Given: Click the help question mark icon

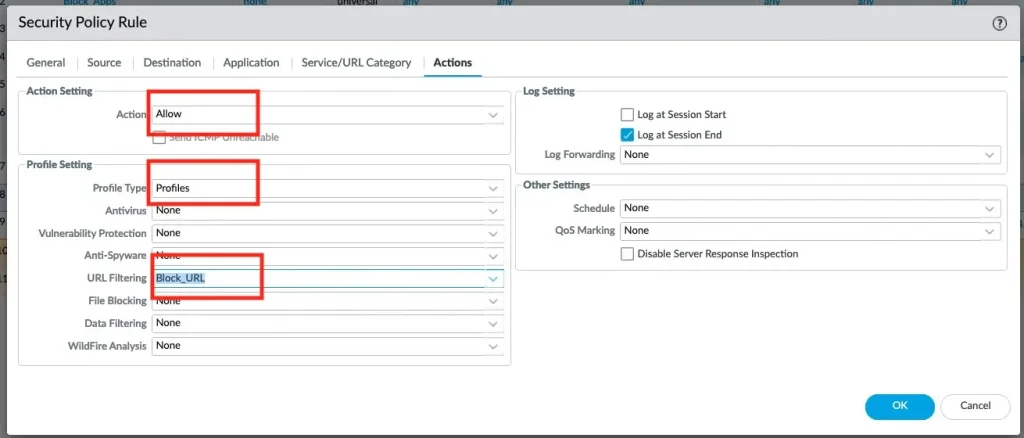Looking at the screenshot, I should 999,23.
